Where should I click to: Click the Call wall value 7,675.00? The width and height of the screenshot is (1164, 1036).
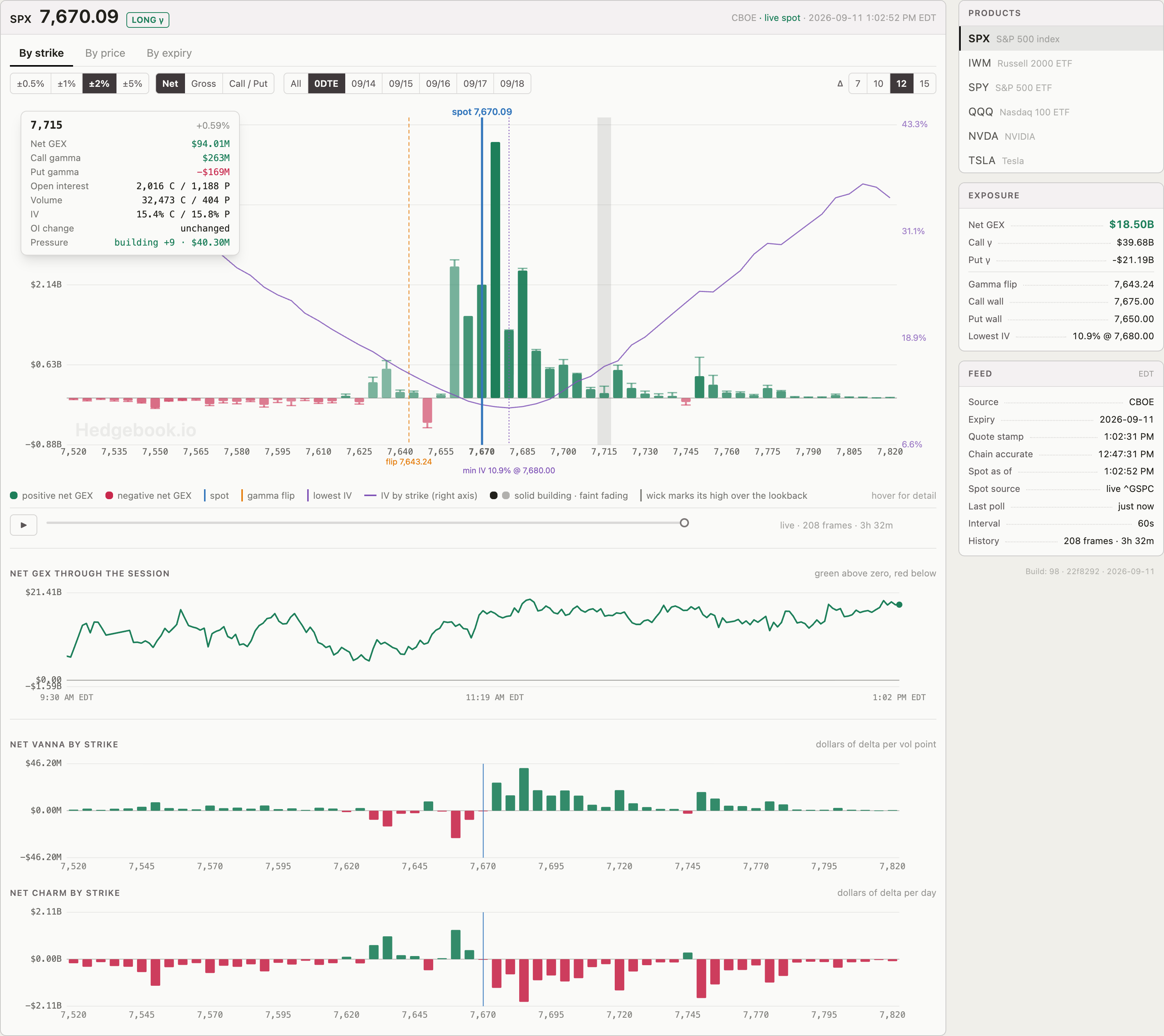click(1134, 301)
